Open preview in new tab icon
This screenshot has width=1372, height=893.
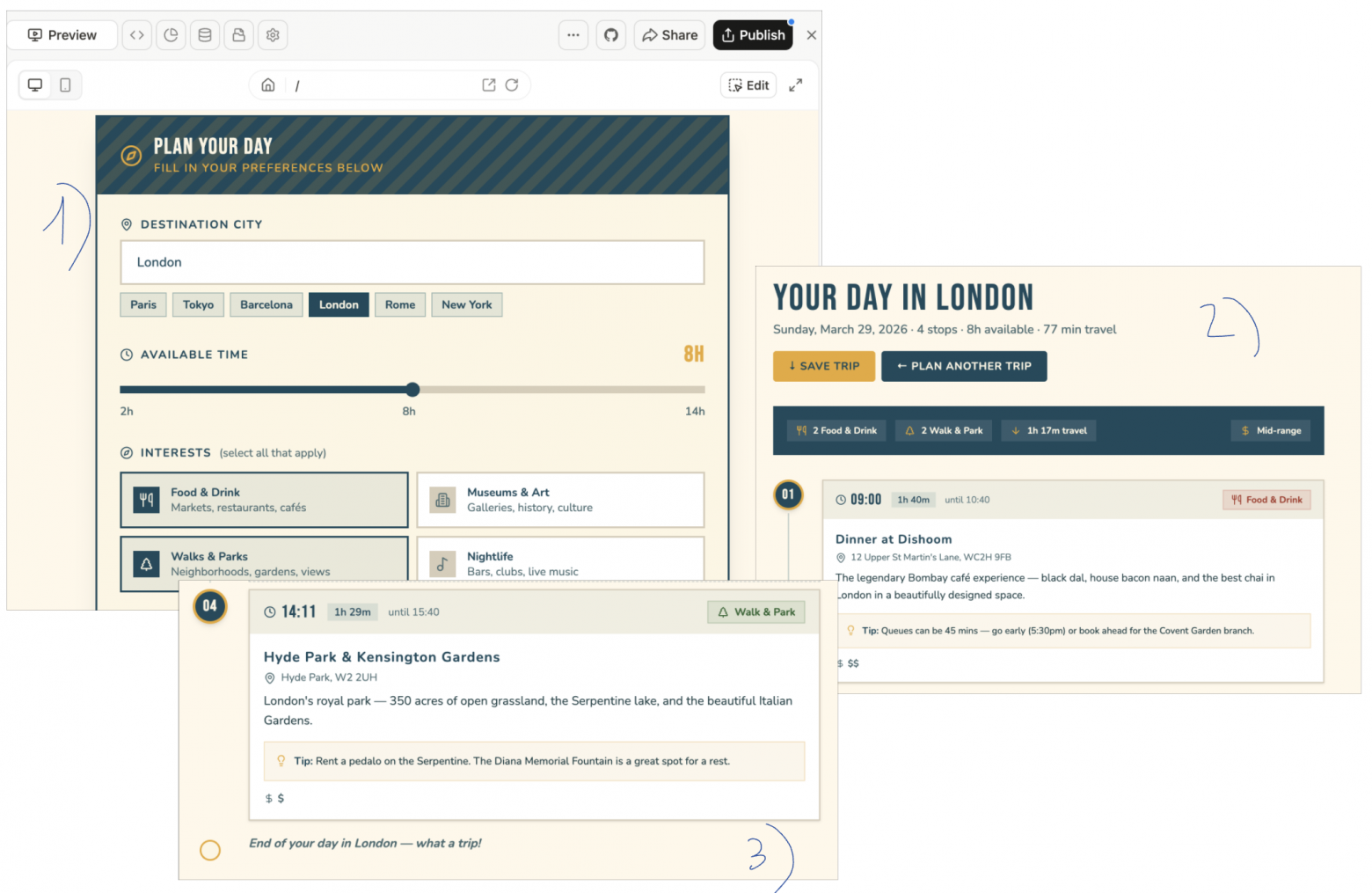coord(489,85)
